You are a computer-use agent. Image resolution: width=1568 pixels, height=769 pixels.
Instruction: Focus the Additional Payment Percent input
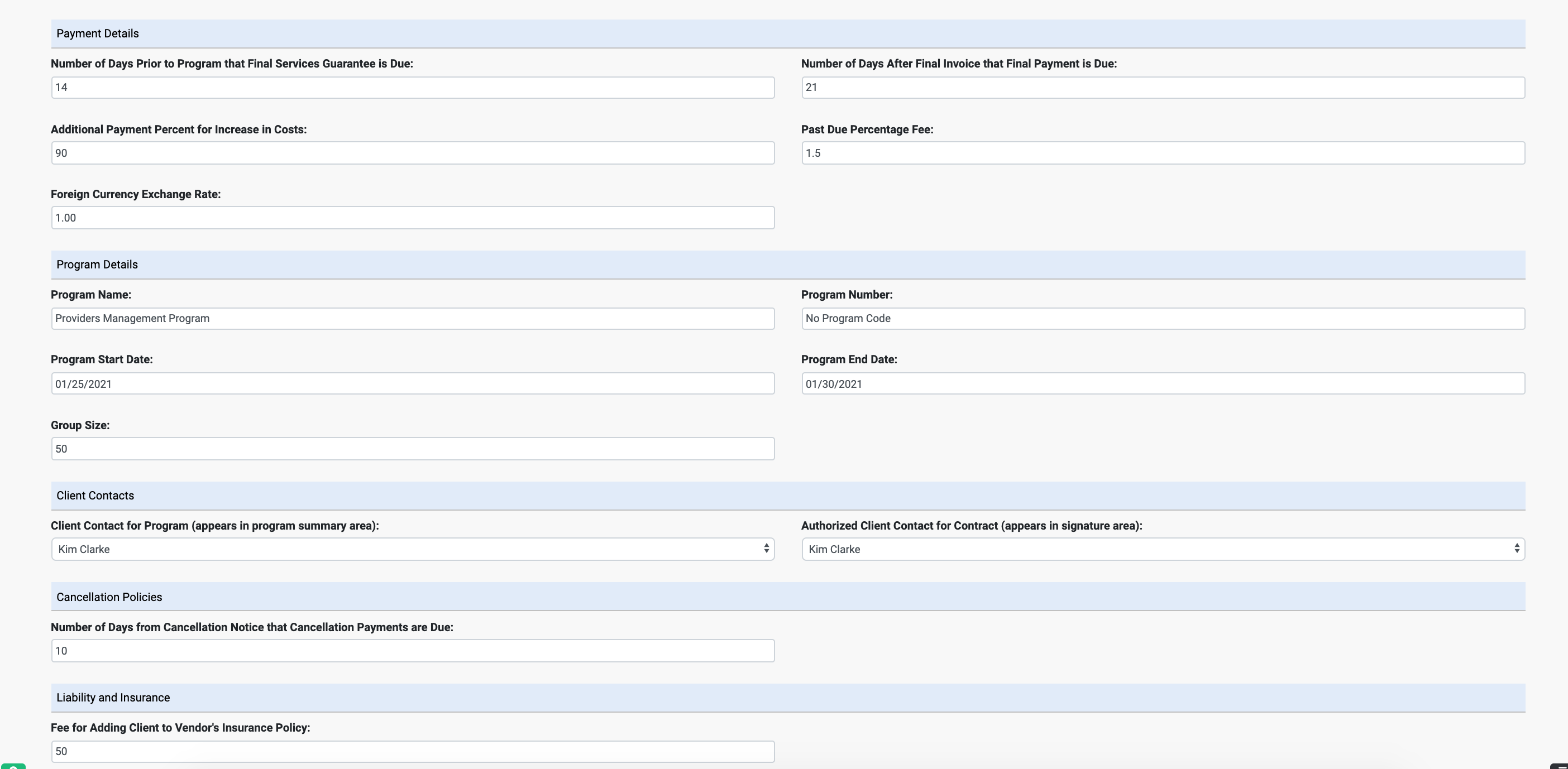tap(413, 153)
